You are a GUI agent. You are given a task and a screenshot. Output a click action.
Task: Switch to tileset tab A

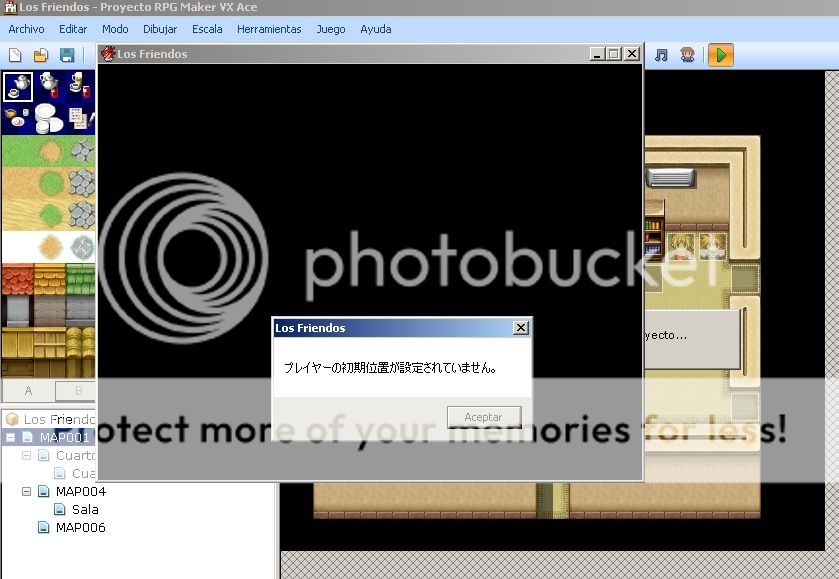[28, 391]
